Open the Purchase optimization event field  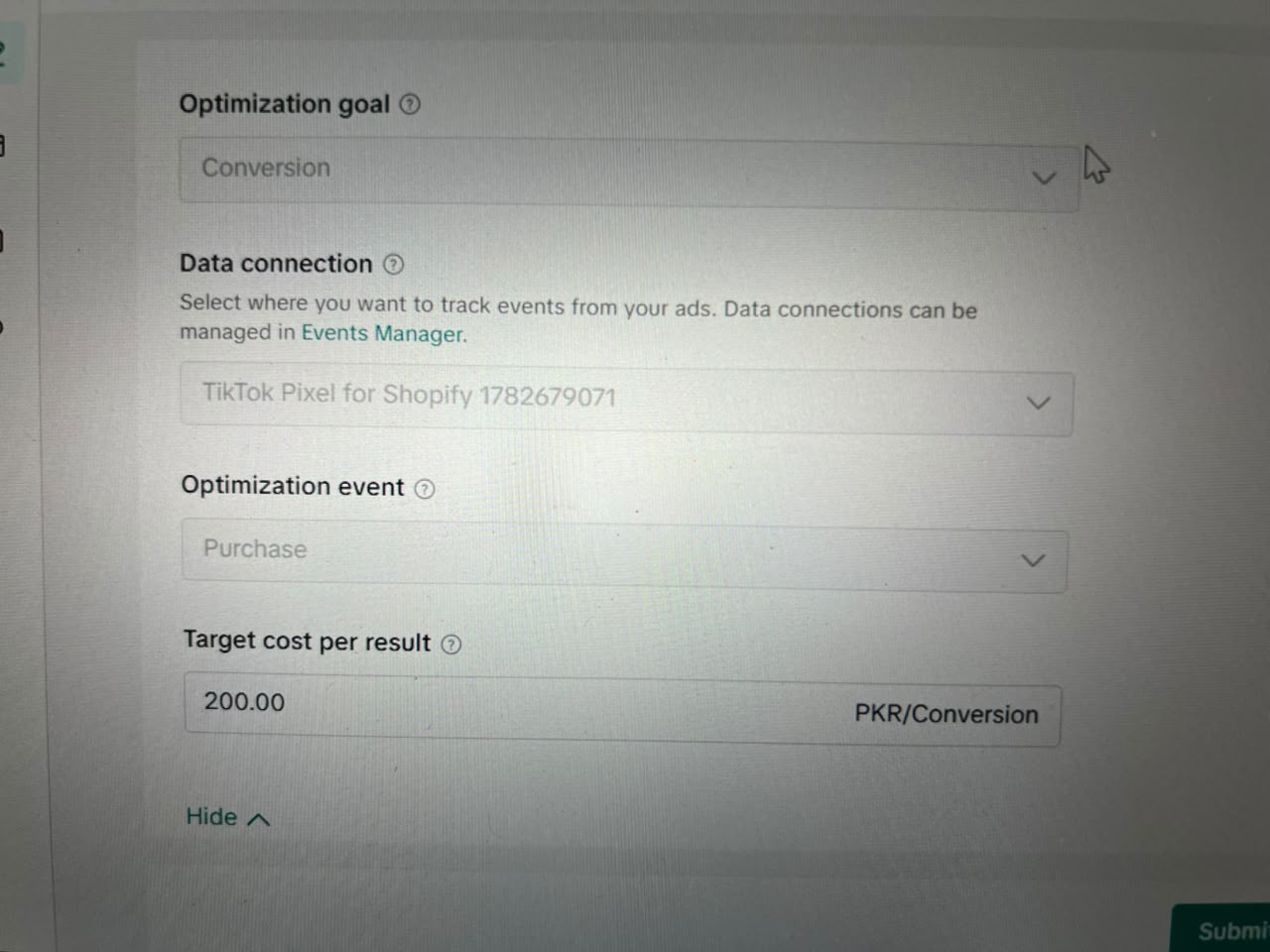[624, 556]
